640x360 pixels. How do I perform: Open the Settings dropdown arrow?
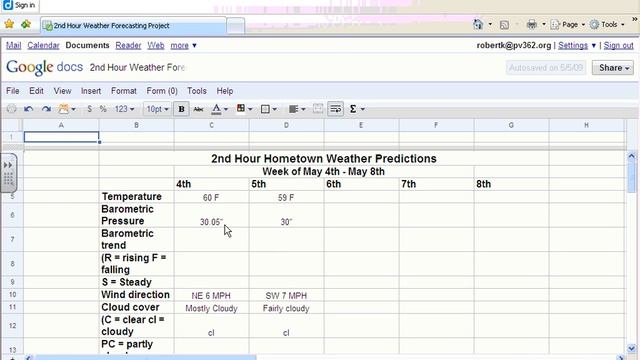(593, 45)
